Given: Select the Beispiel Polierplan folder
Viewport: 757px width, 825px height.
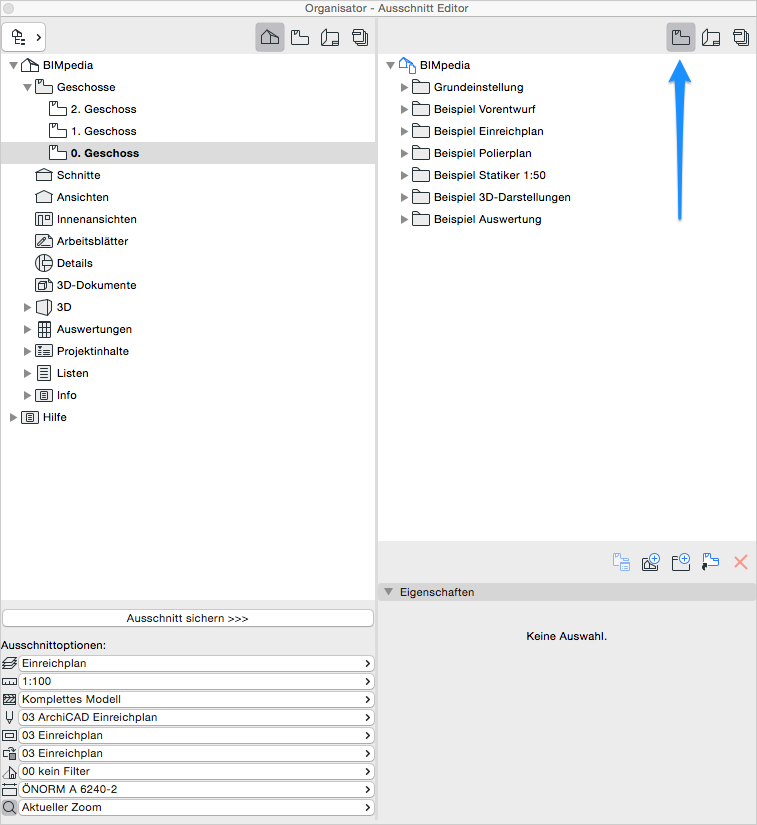Looking at the screenshot, I should 482,153.
